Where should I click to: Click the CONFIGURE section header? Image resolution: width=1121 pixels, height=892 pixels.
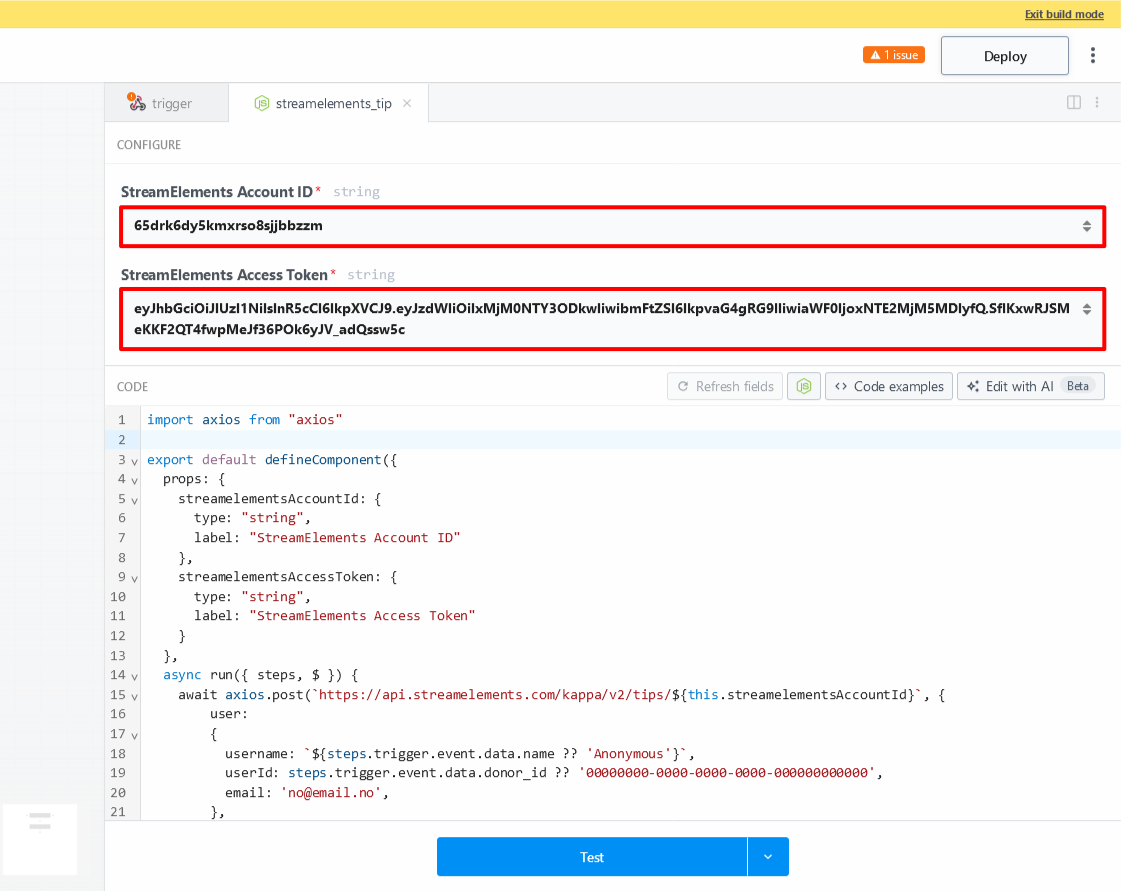click(149, 144)
